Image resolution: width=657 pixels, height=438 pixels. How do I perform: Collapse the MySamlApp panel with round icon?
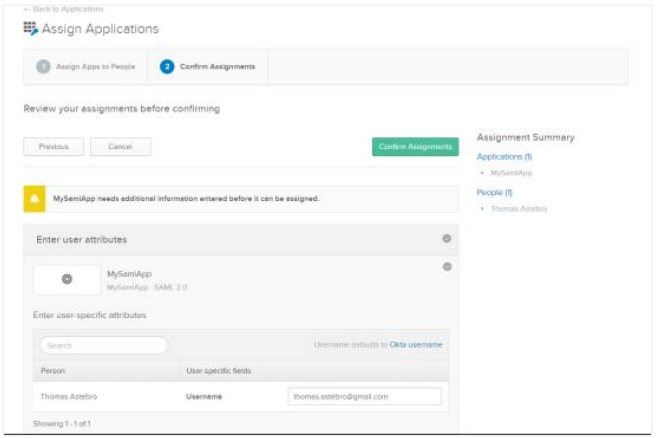[447, 267]
